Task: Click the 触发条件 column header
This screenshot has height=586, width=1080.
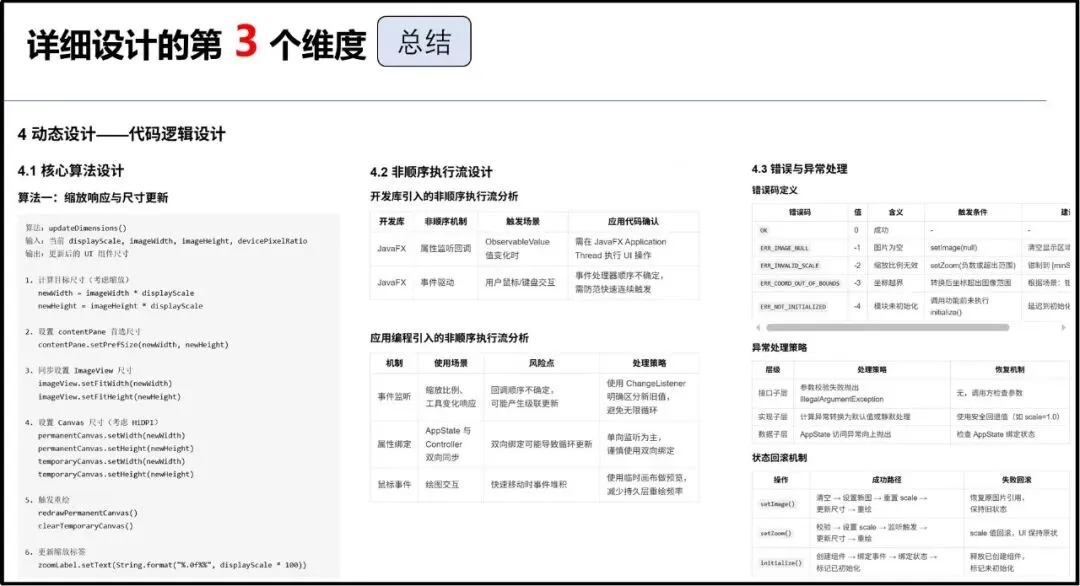Action: (x=973, y=212)
